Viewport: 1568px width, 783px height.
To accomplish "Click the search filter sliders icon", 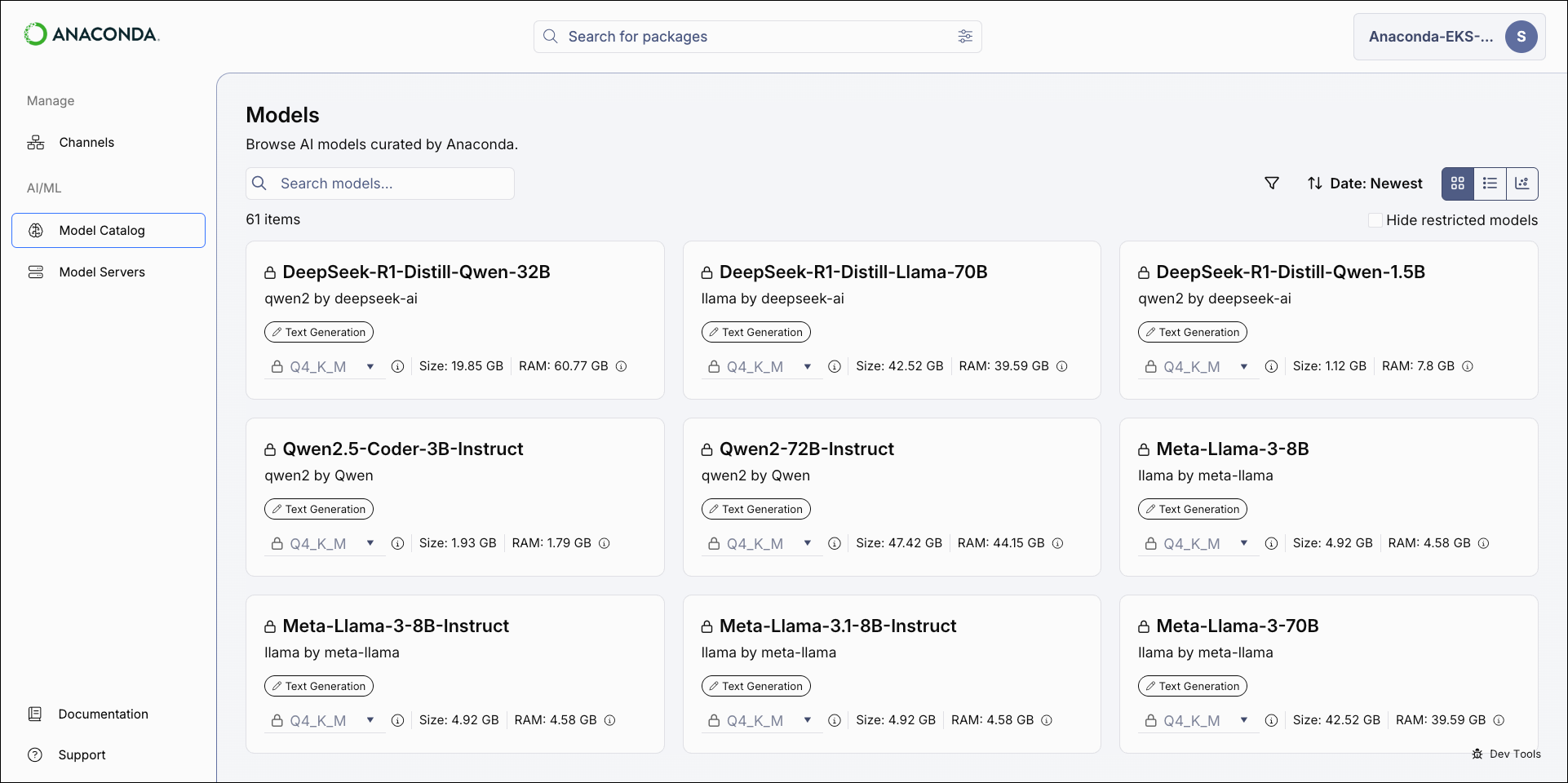I will [x=965, y=37].
